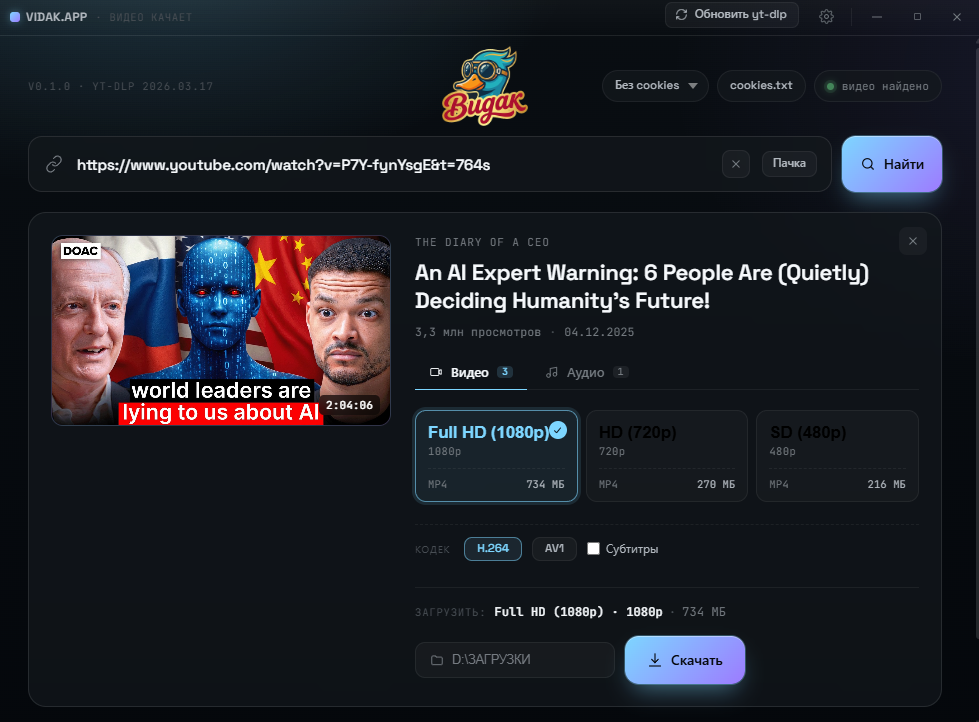
Task: Open the video thumbnail preview
Action: [x=221, y=330]
